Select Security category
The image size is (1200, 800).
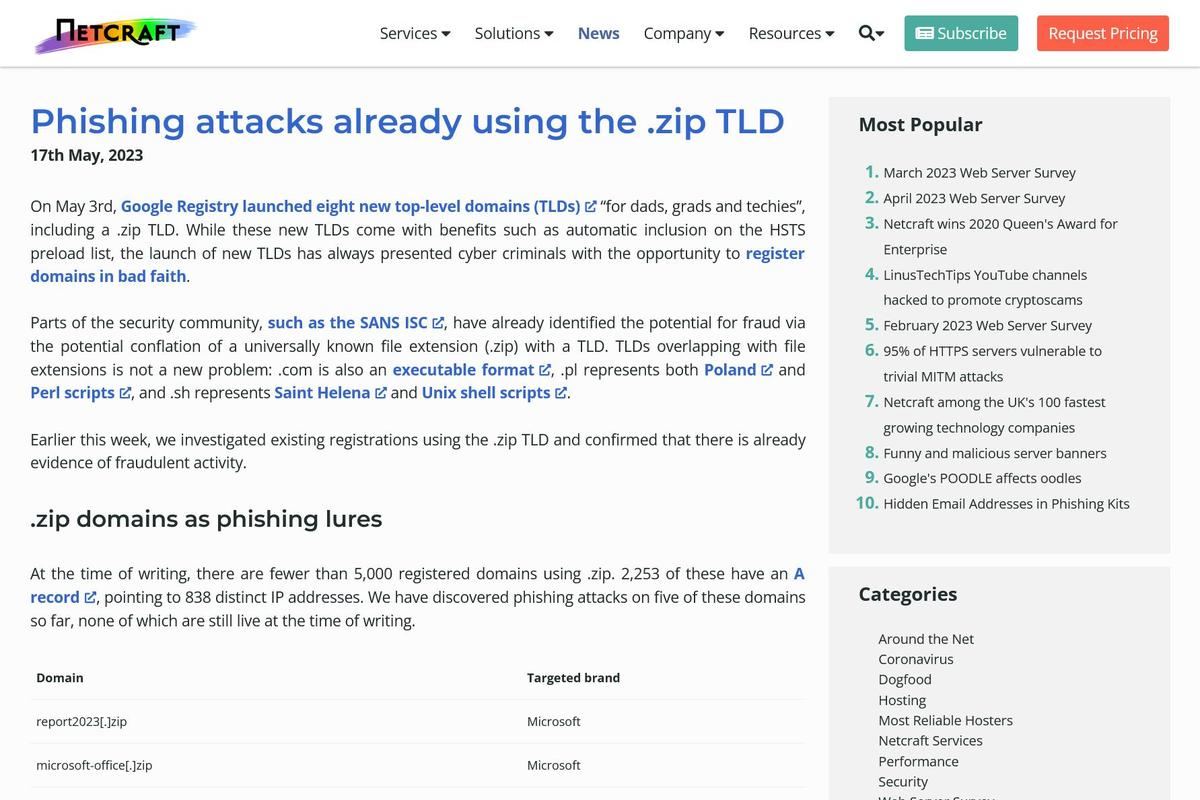[x=903, y=782]
